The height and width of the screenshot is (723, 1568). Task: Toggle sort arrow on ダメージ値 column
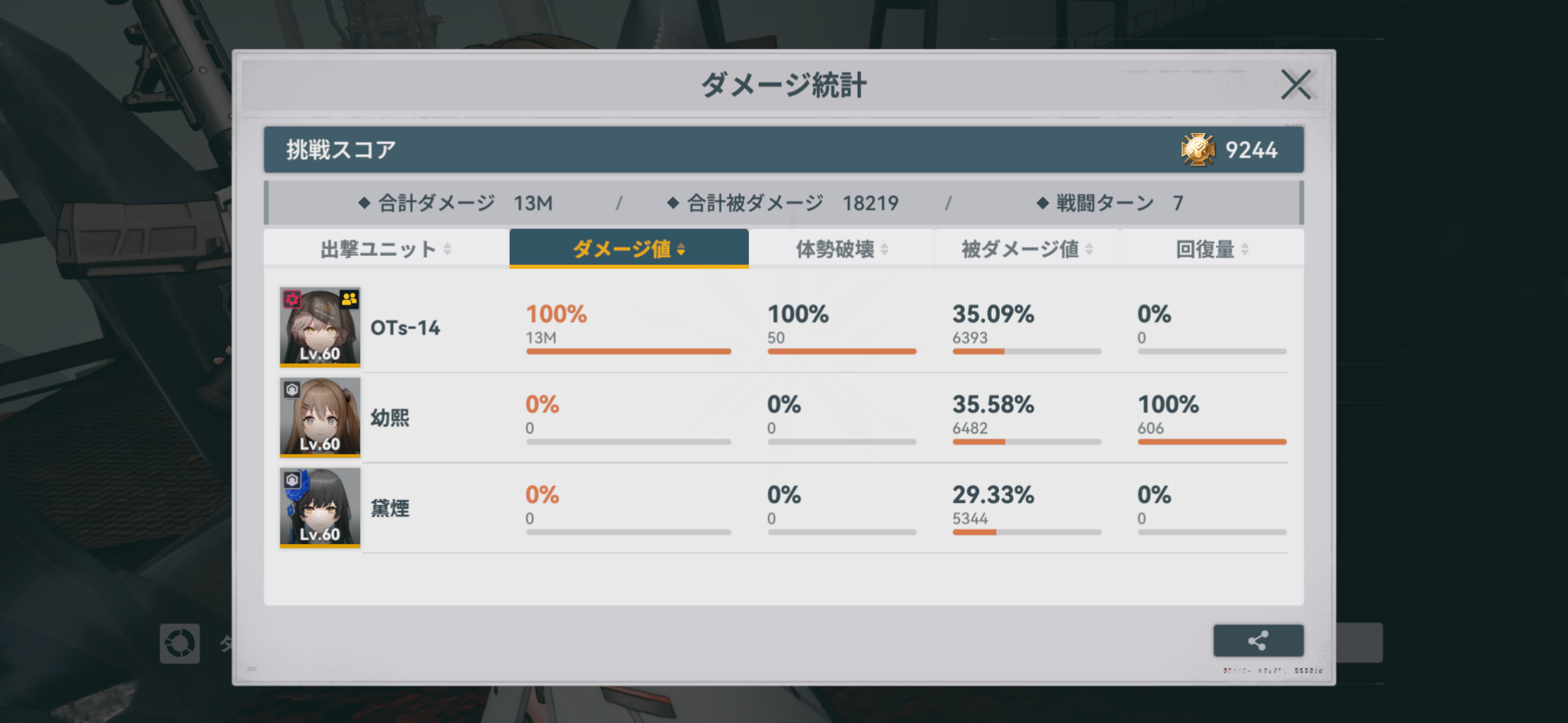pyautogui.click(x=681, y=249)
